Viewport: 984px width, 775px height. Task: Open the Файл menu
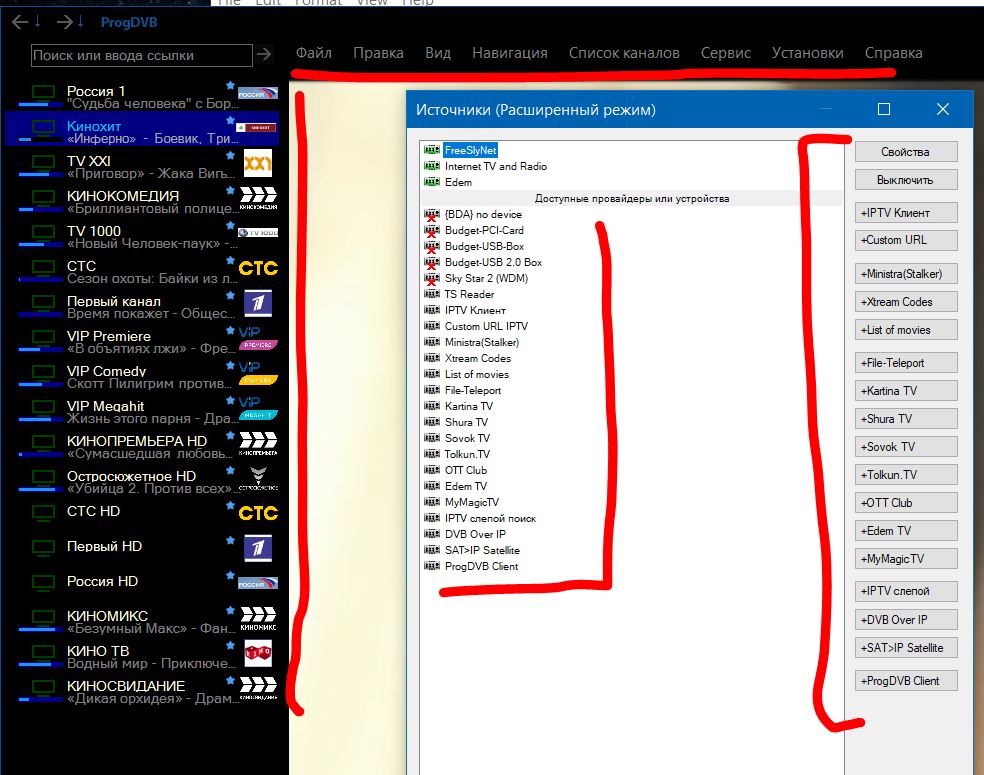coord(314,53)
